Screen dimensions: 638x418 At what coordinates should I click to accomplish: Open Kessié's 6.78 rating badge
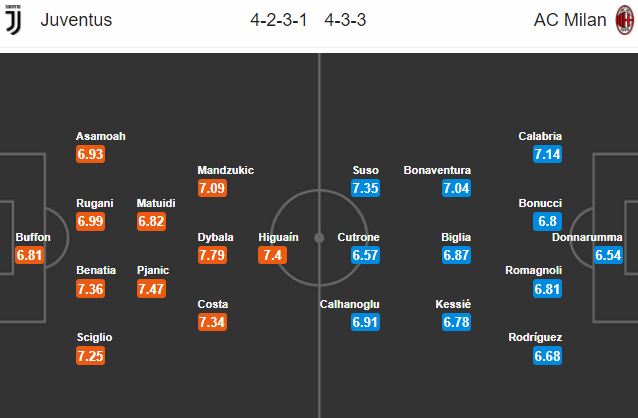point(455,323)
